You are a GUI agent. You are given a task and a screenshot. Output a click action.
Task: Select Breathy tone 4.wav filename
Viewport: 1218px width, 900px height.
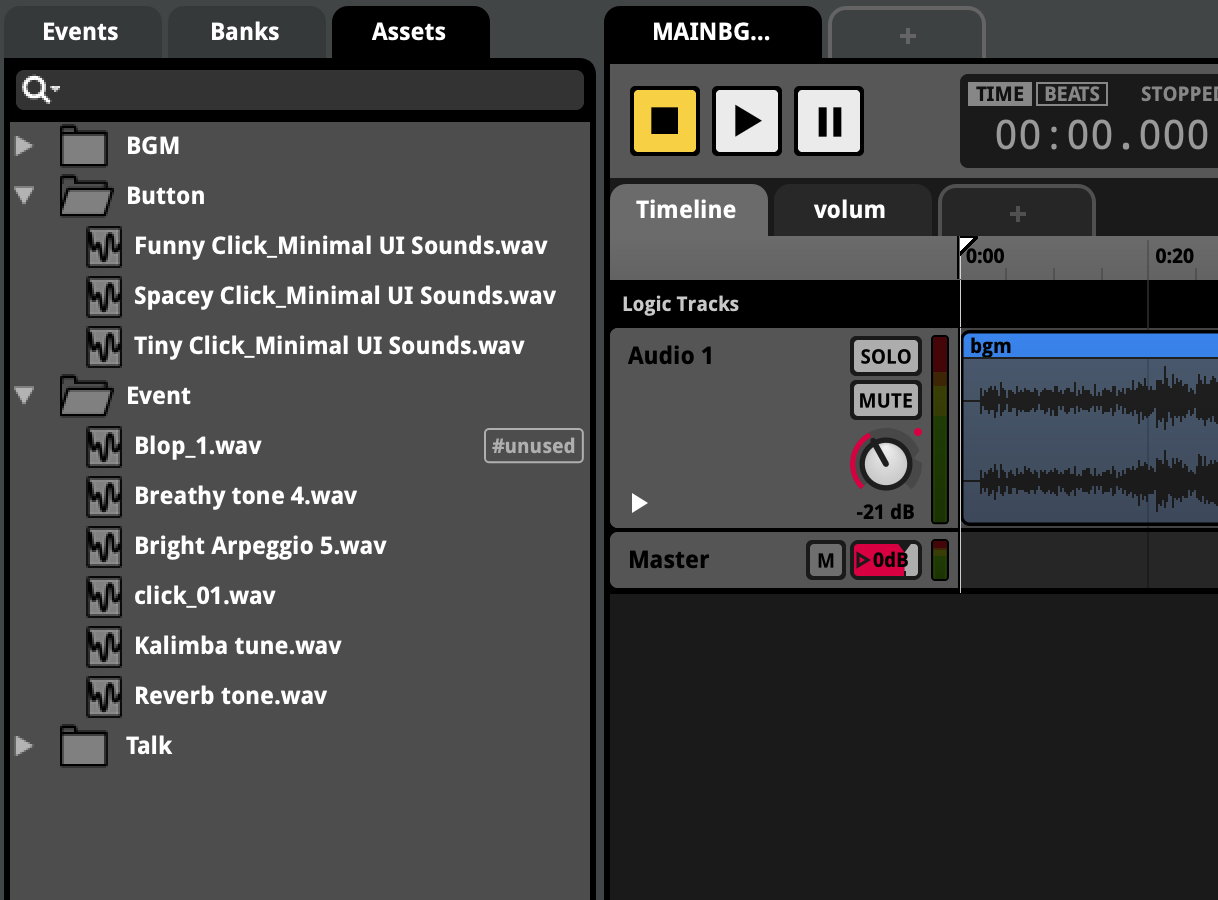(245, 496)
